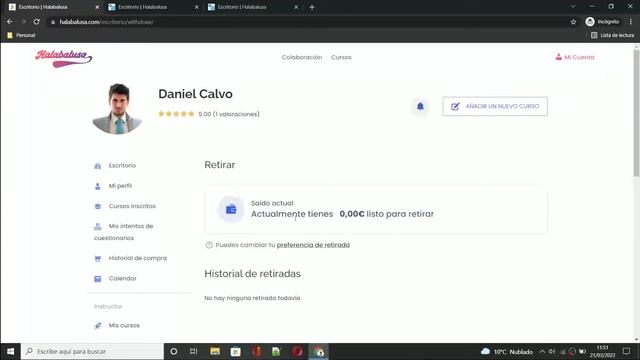Open Calendar in sidebar
Image resolution: width=640 pixels, height=360 pixels.
122,278
